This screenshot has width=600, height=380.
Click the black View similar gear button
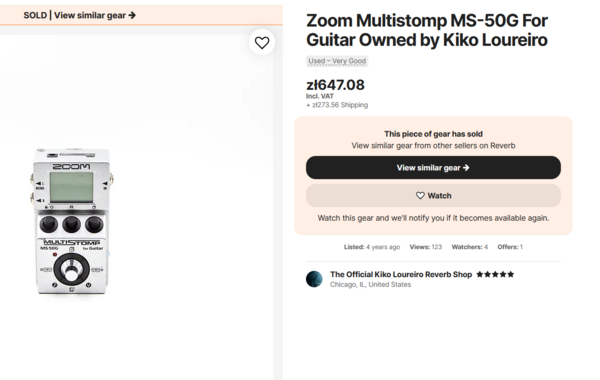pyautogui.click(x=433, y=168)
